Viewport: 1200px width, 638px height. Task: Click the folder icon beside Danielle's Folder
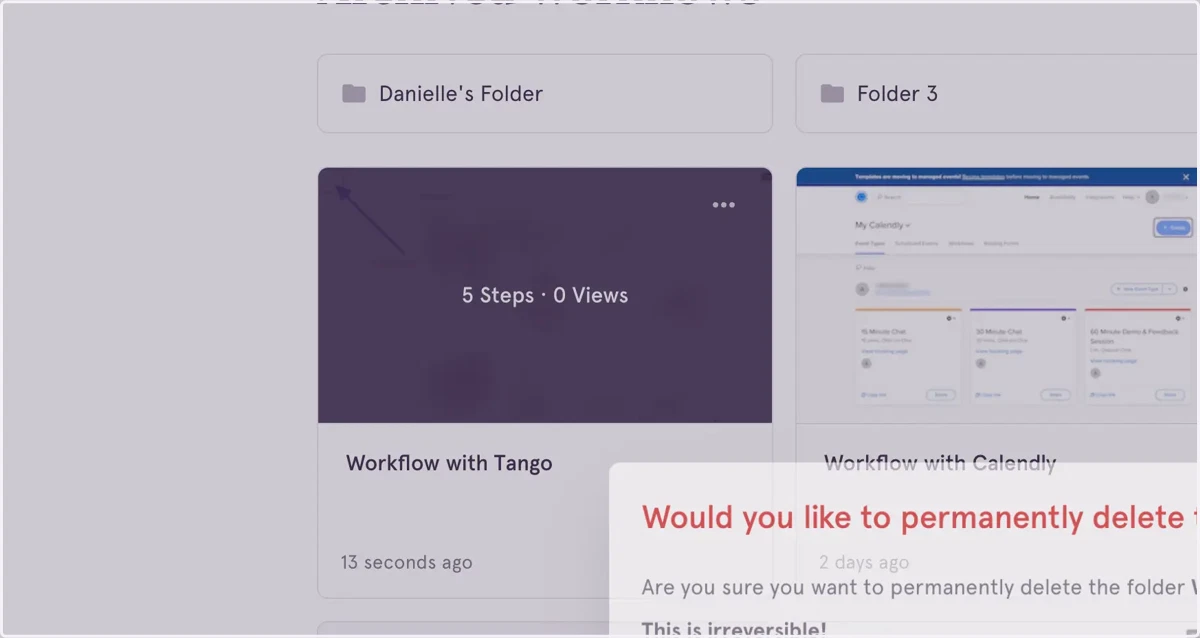354,94
